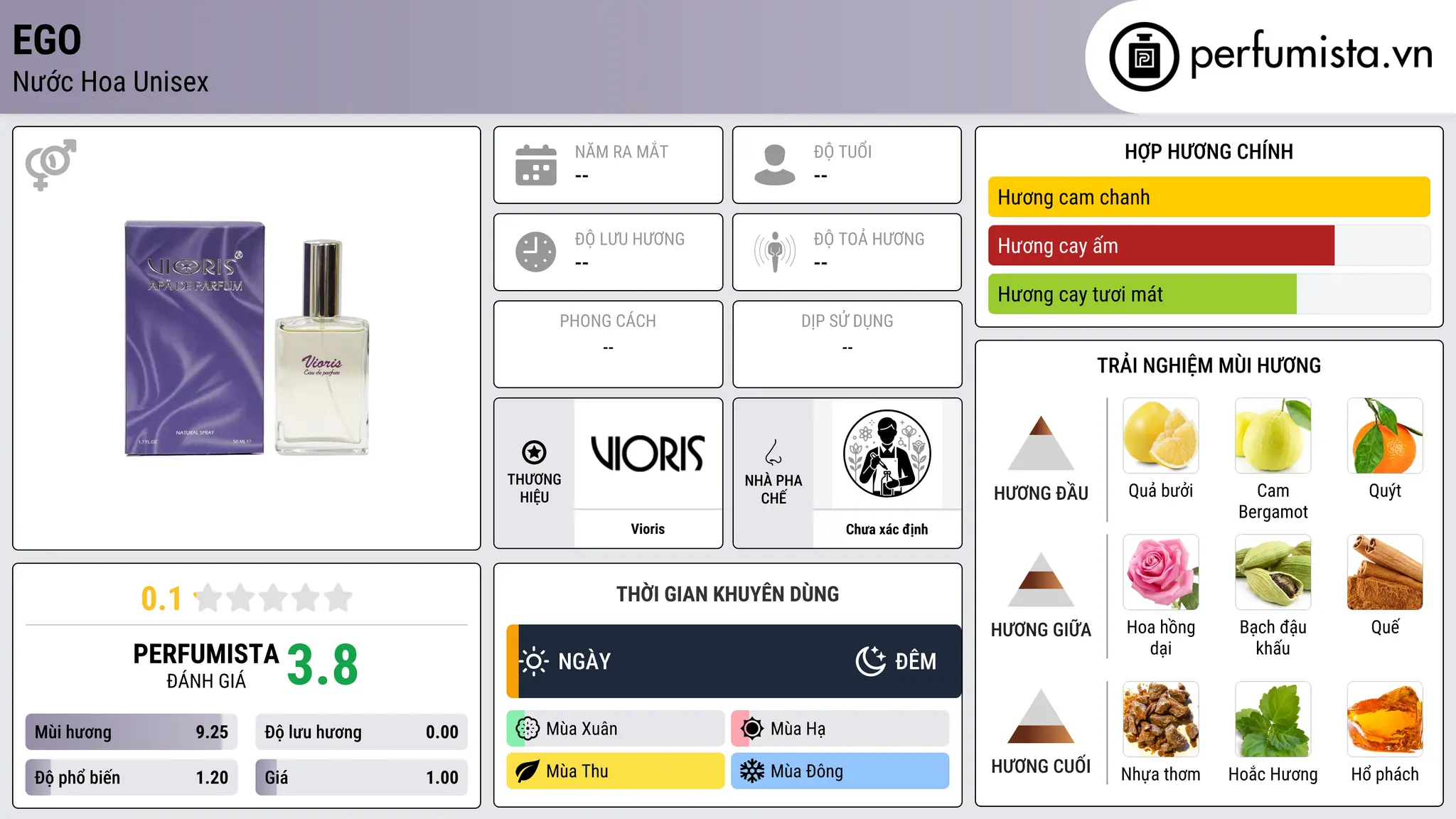The width and height of the screenshot is (1456, 819).
Task: Click the Vioris EGO perfume product photo
Action: click(247, 338)
